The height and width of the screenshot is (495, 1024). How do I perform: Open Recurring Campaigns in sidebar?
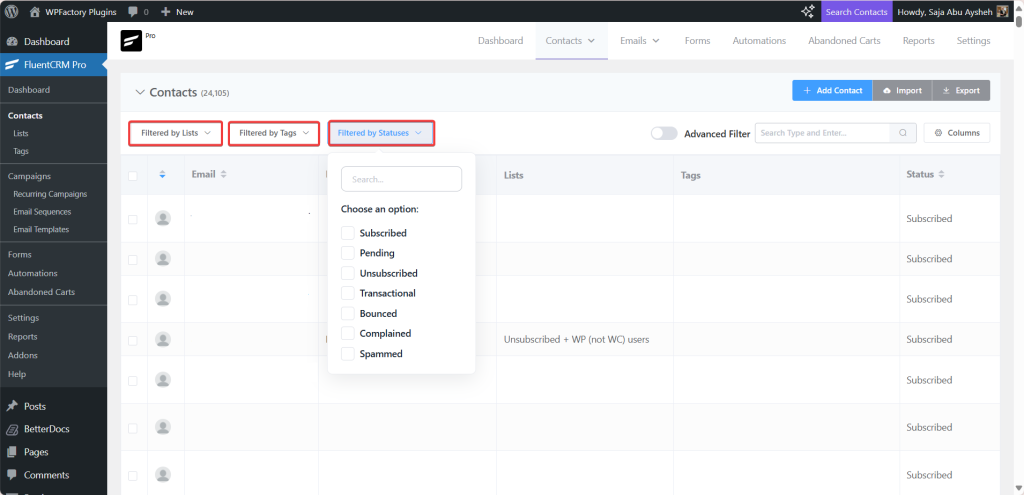pos(50,194)
